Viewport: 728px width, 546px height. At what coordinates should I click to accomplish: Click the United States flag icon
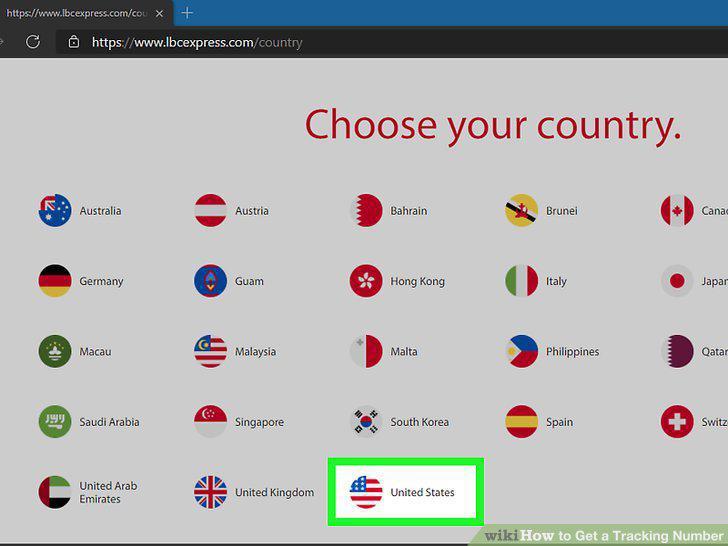(x=366, y=492)
